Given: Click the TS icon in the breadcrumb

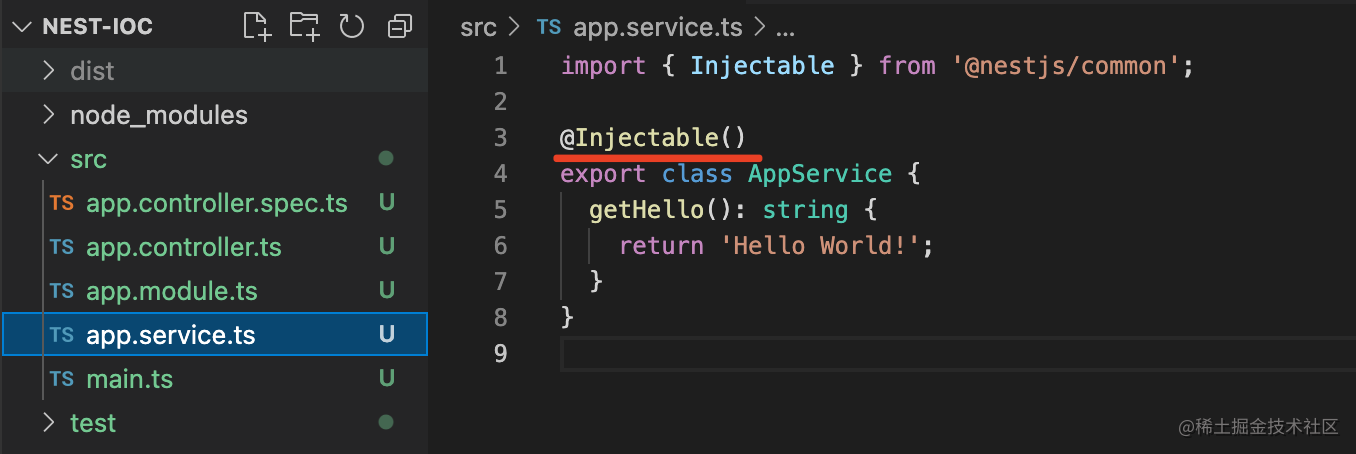Looking at the screenshot, I should (x=549, y=27).
